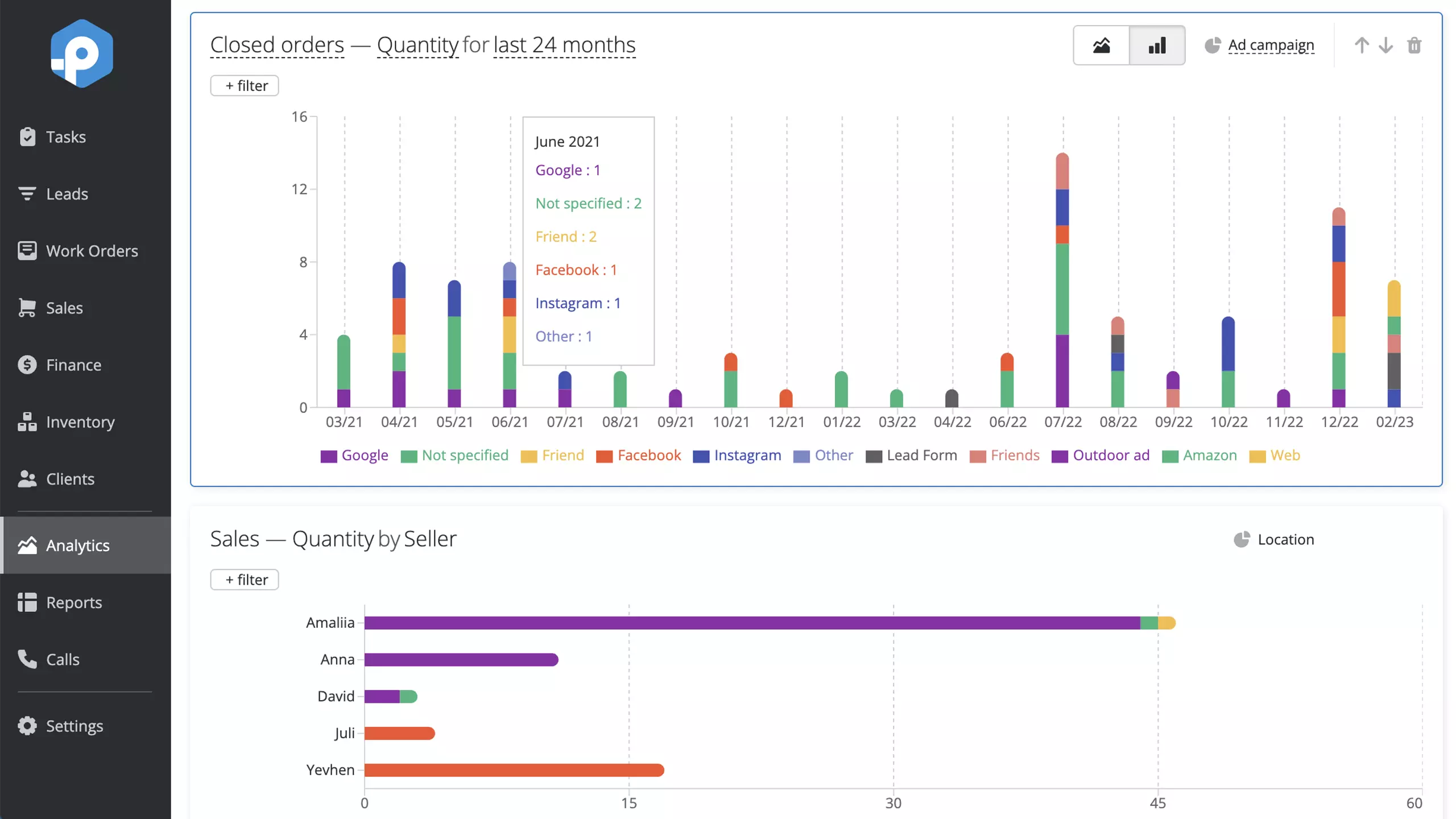Toggle Lead Form series in legend
The image size is (1456, 819).
coord(911,455)
